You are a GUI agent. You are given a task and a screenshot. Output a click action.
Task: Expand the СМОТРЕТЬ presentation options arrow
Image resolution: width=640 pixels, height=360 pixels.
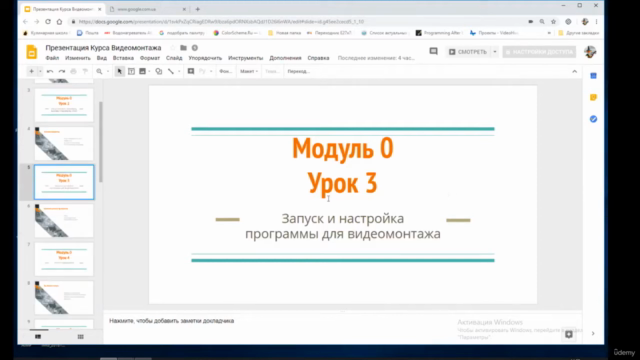(495, 52)
